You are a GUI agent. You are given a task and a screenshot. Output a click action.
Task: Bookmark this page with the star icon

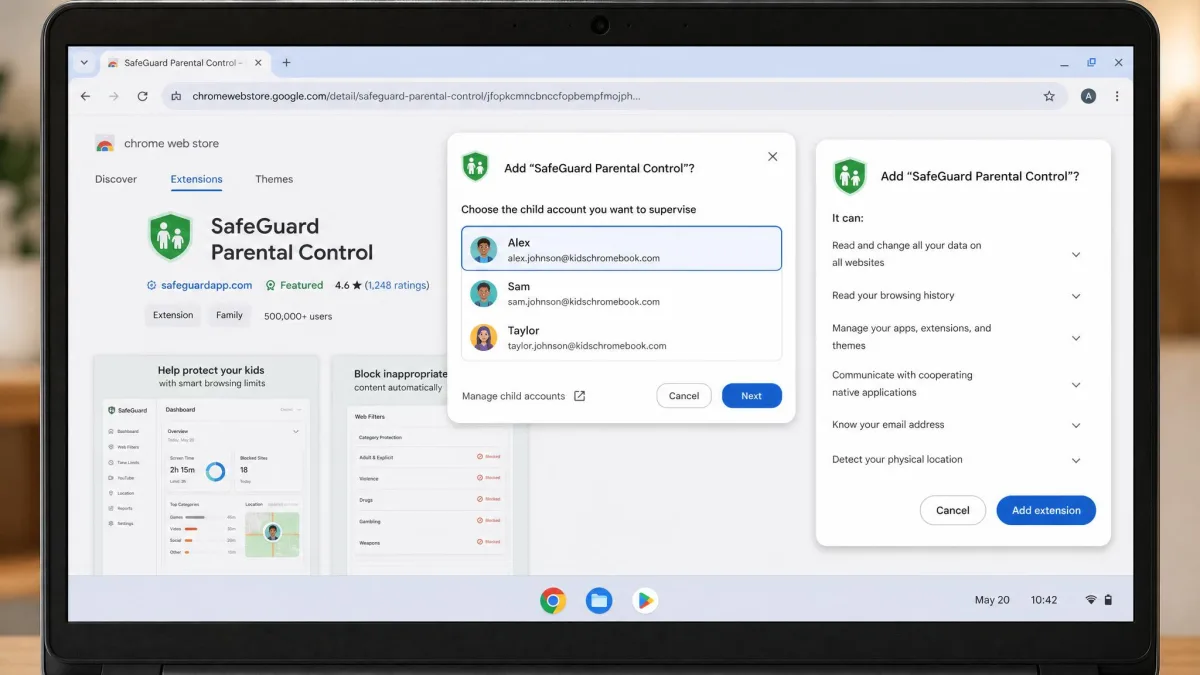click(1049, 96)
